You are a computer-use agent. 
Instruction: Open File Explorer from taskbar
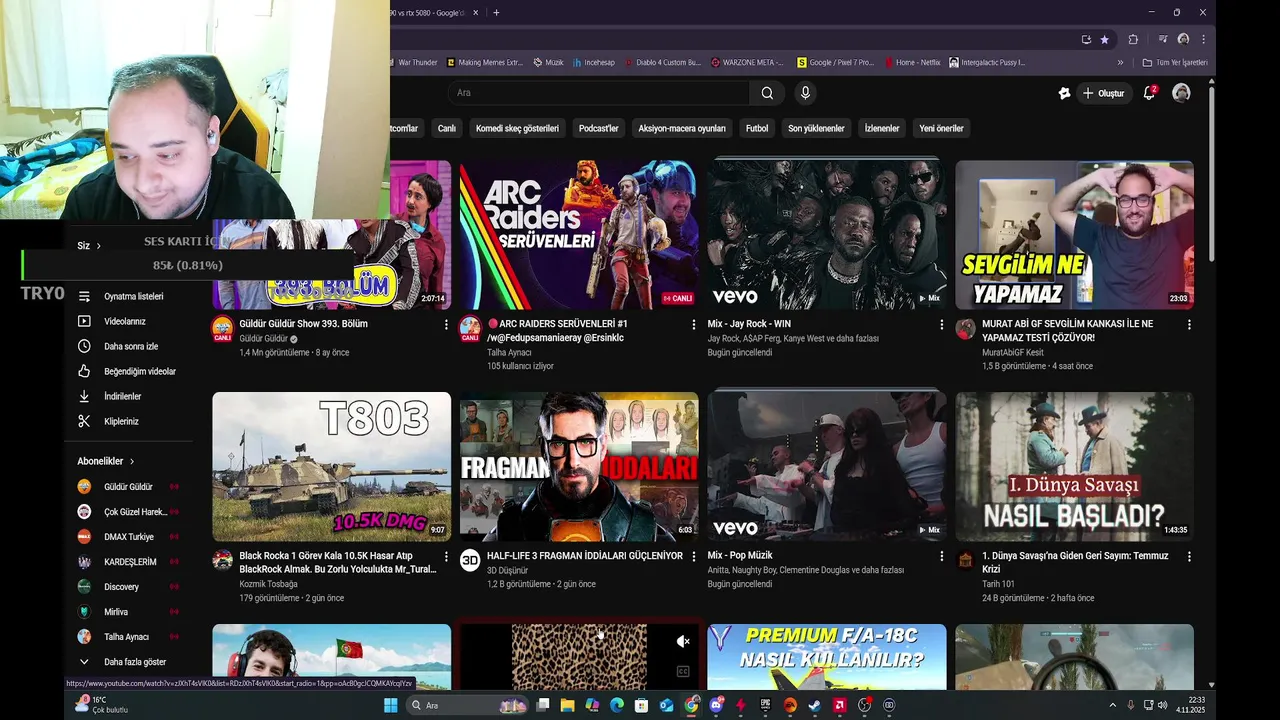(x=567, y=705)
